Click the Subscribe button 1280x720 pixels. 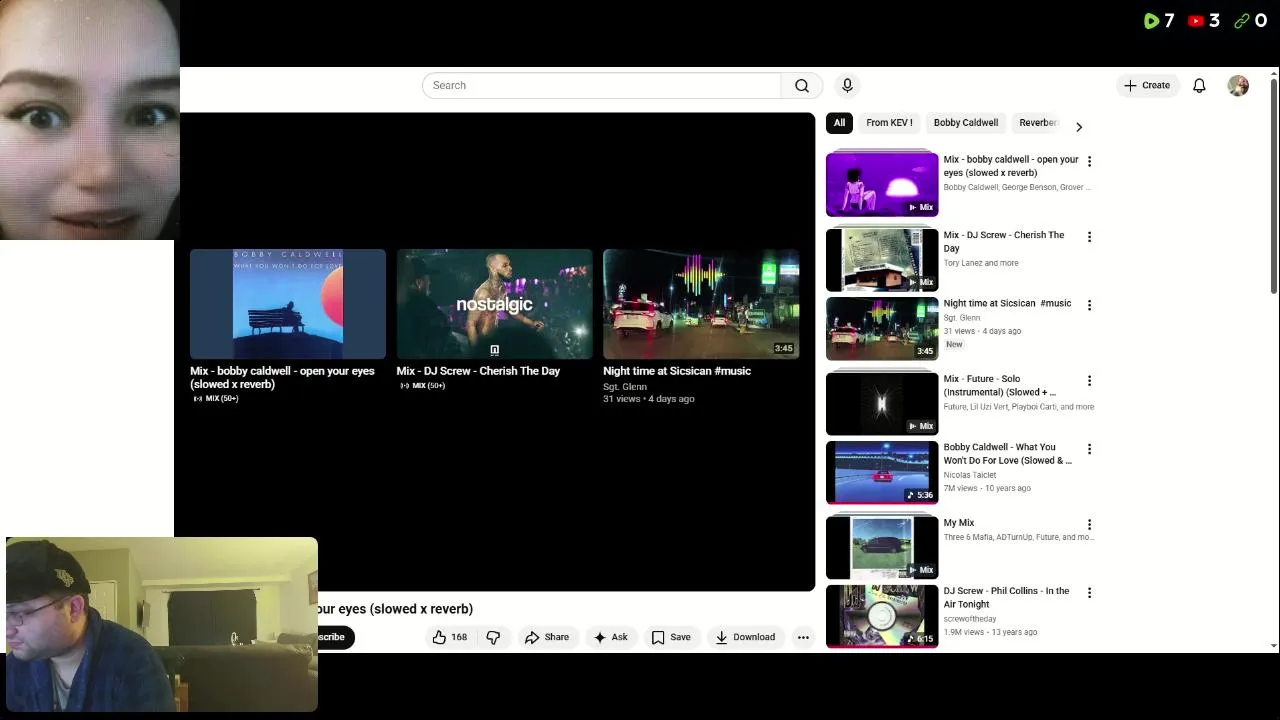334,637
